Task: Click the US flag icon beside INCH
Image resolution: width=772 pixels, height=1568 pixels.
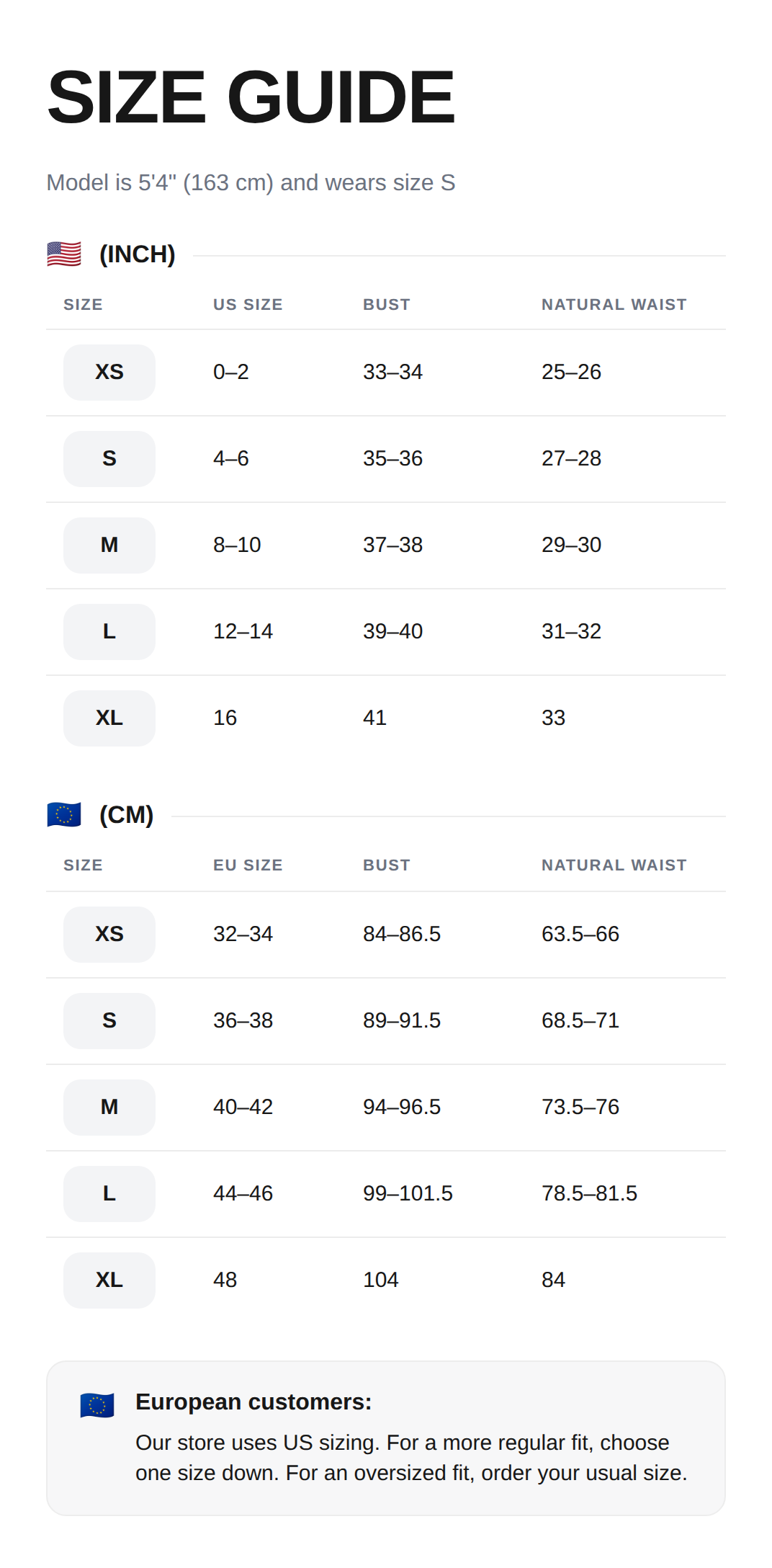Action: point(64,254)
